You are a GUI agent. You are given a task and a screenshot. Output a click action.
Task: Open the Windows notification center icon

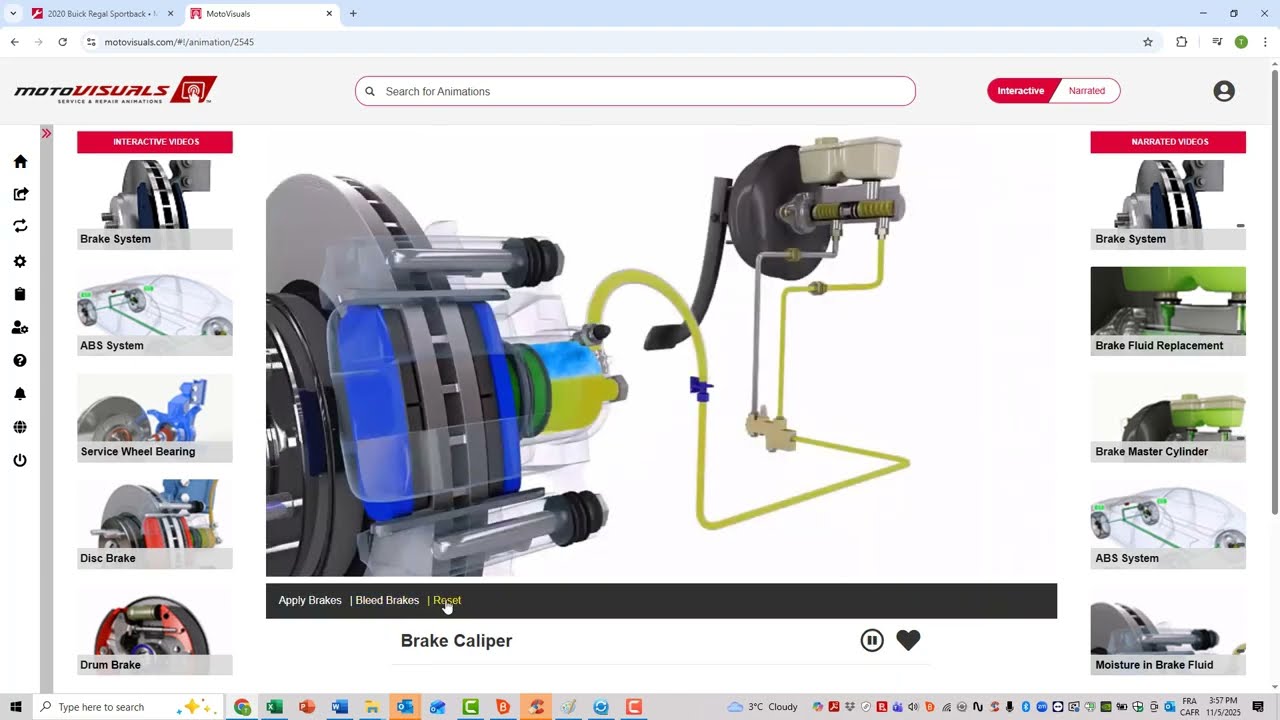click(x=1259, y=707)
